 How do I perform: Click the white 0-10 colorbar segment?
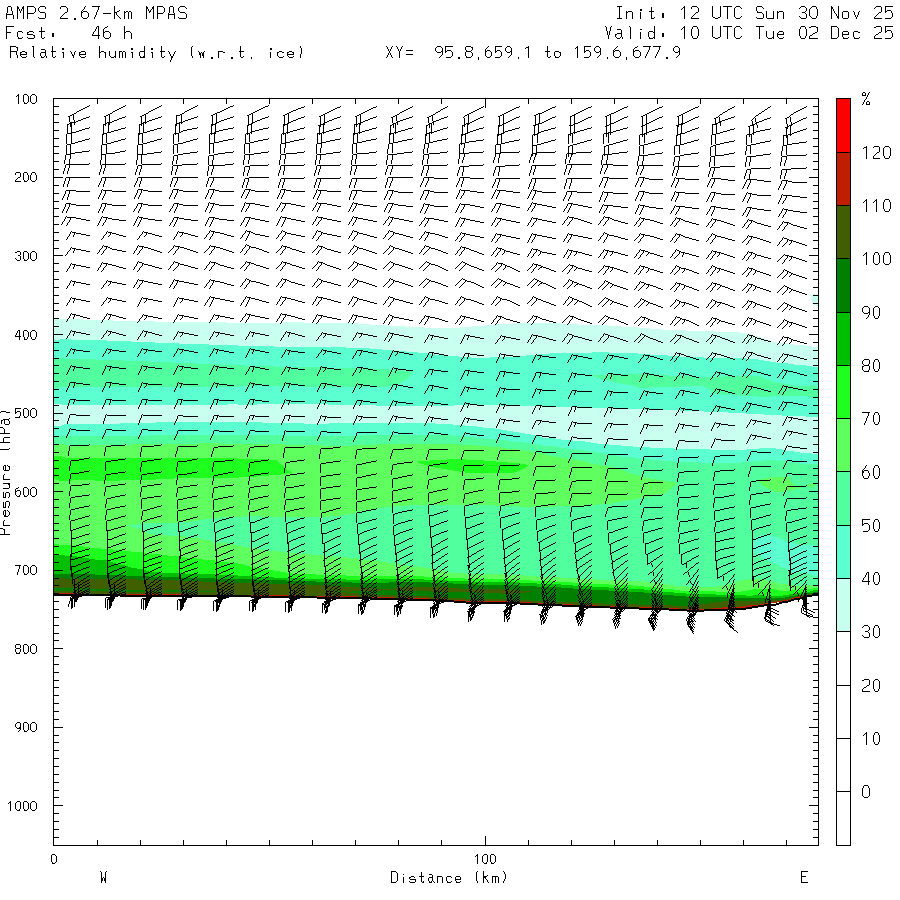[843, 765]
